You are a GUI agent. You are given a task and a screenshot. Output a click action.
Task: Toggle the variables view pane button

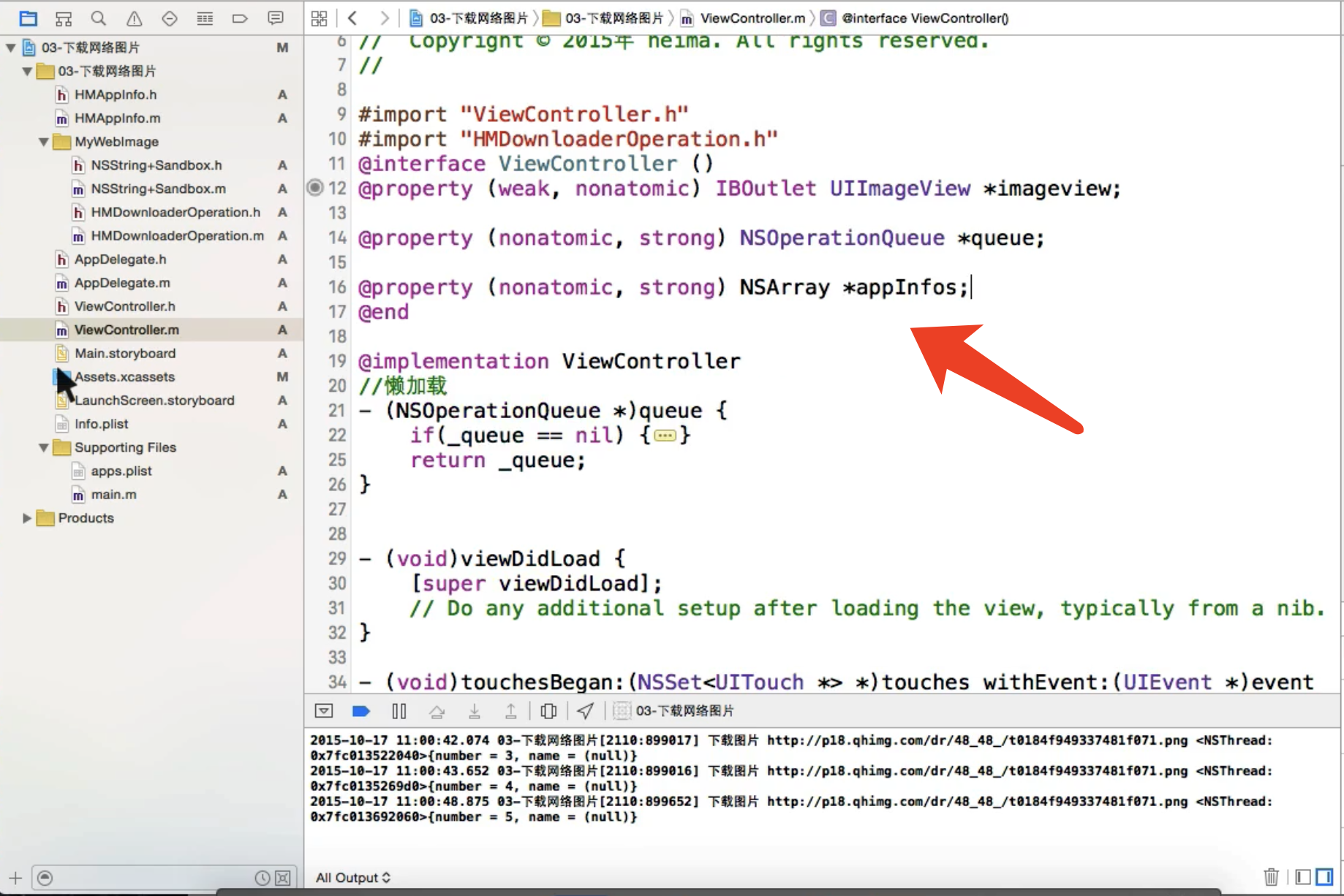tap(1303, 876)
